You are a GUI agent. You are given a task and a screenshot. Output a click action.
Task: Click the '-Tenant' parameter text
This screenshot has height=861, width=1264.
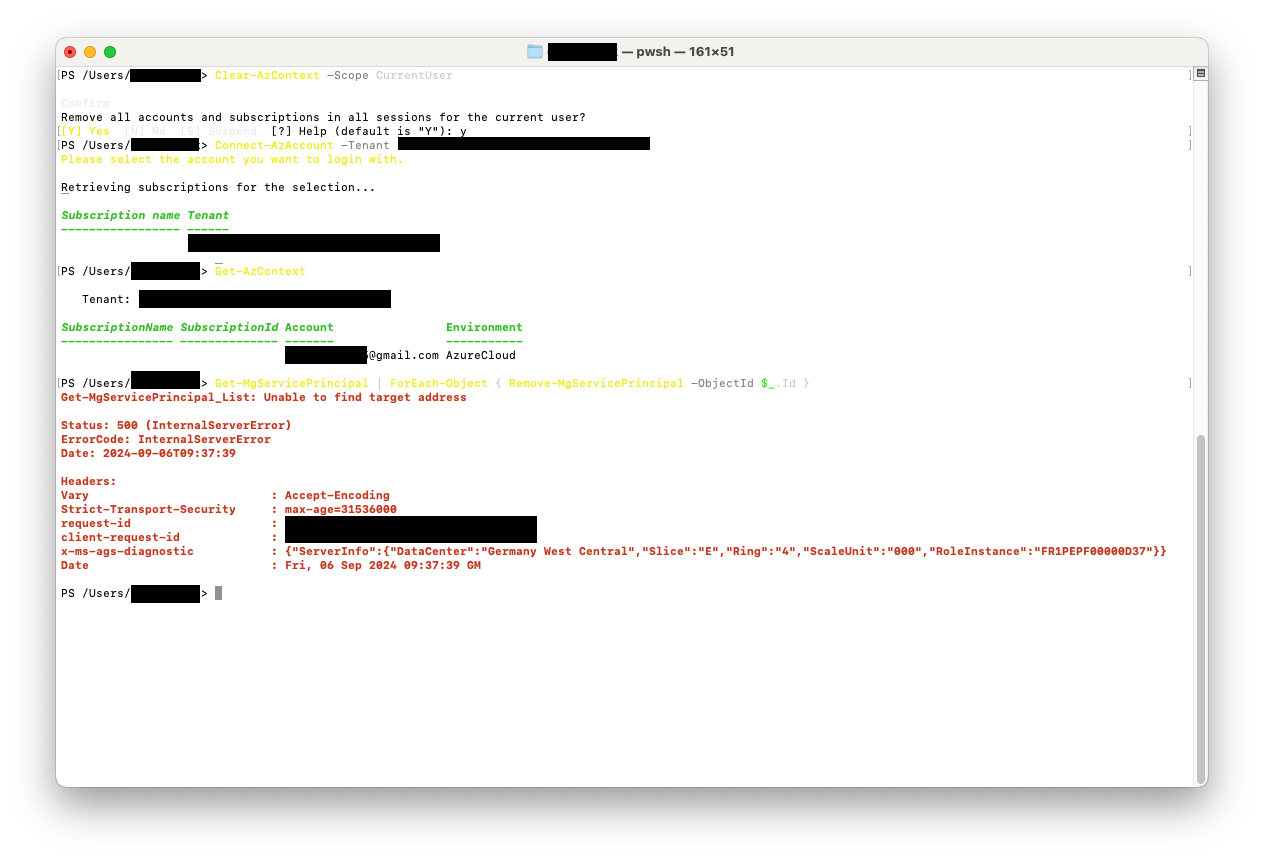pyautogui.click(x=365, y=146)
